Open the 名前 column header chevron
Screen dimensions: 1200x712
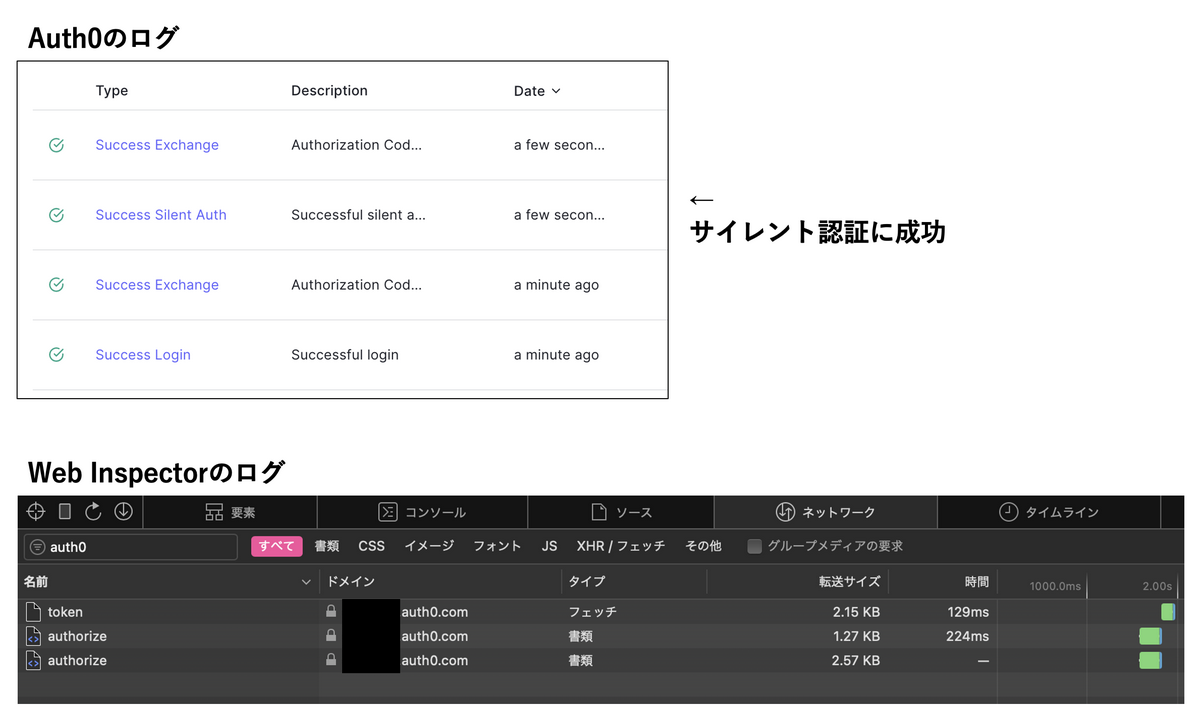[x=306, y=582]
